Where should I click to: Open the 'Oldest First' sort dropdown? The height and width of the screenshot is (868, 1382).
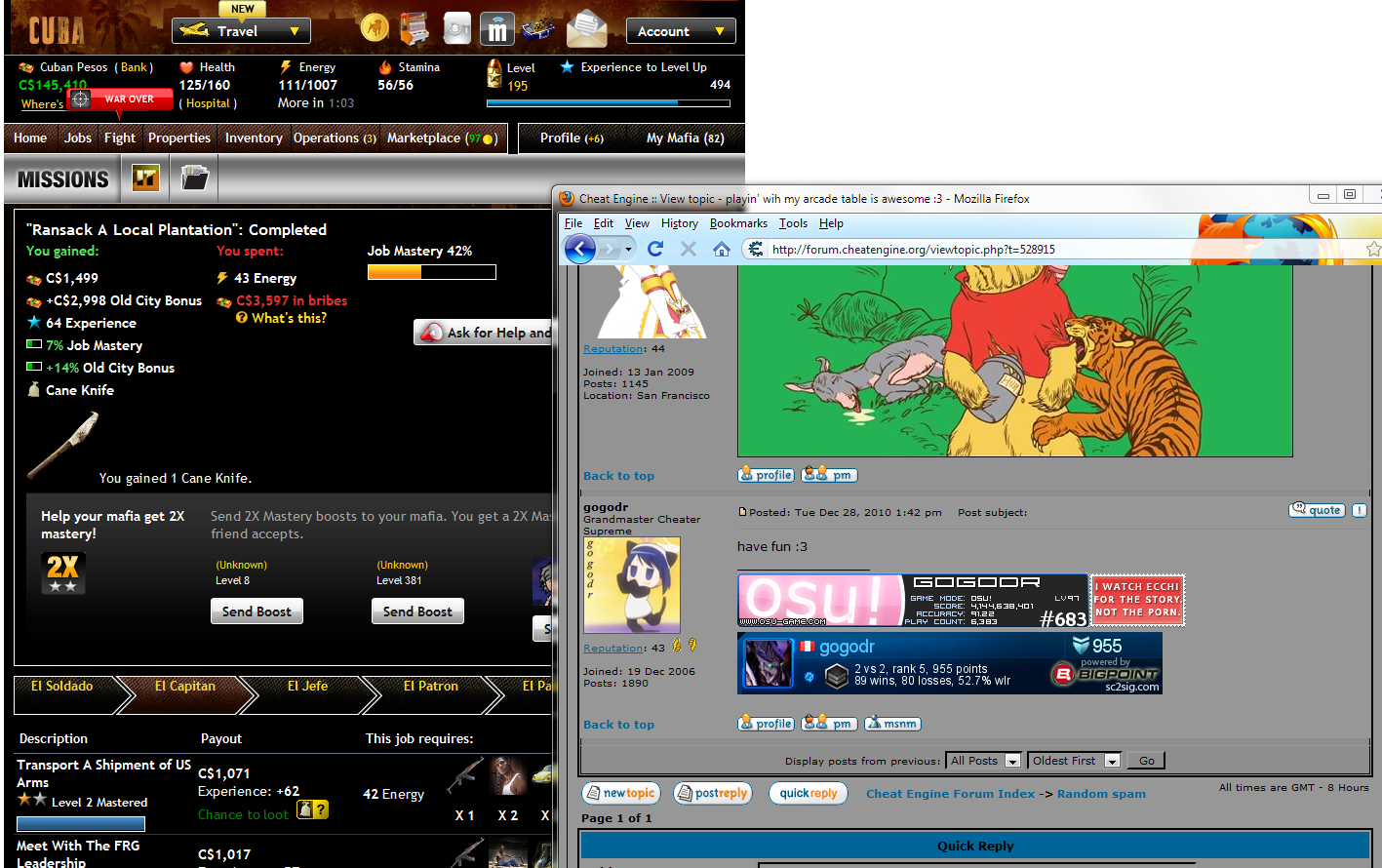pos(1074,761)
